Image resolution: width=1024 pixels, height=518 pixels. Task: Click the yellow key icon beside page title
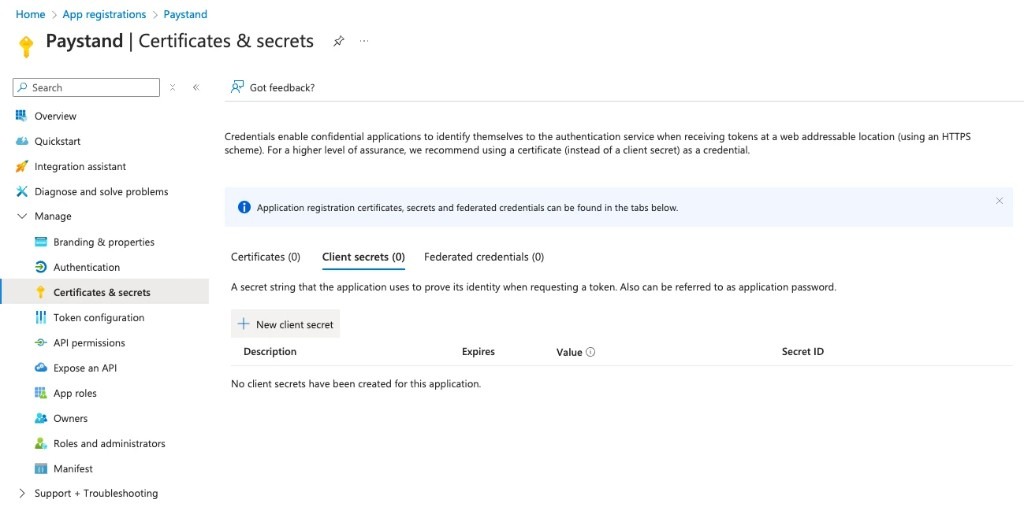coord(26,46)
